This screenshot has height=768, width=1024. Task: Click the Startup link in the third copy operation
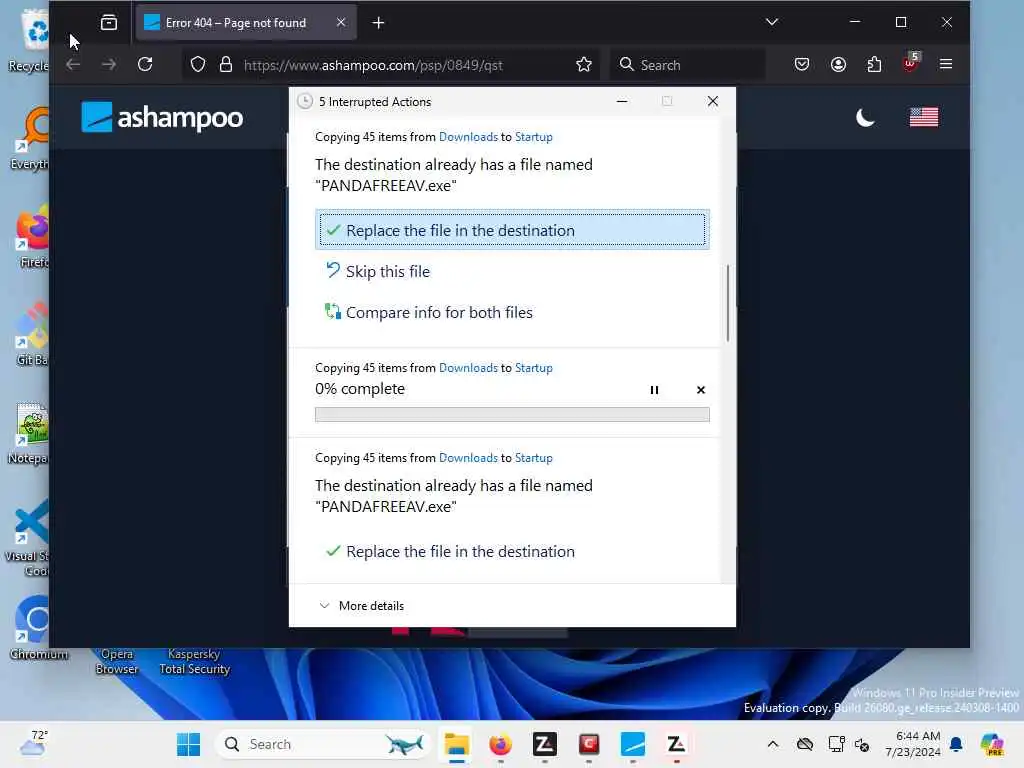534,458
